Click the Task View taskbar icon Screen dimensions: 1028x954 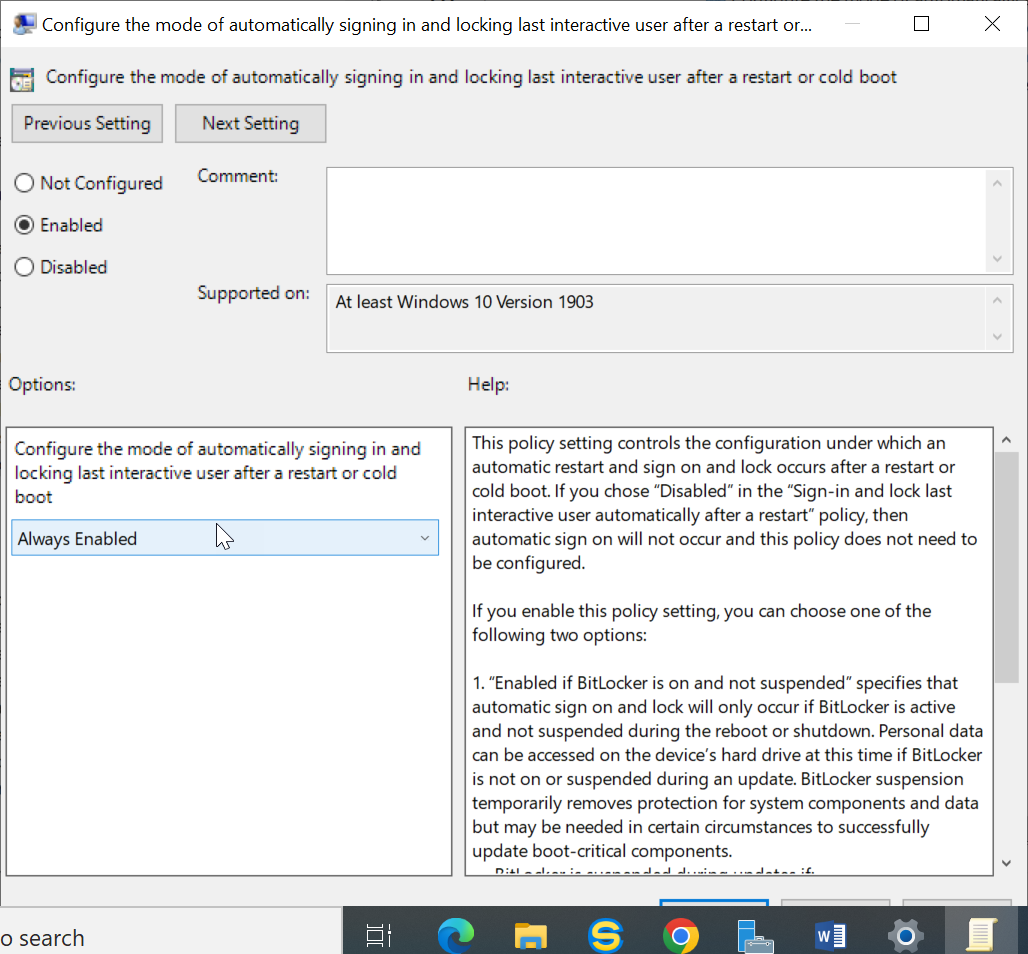(x=379, y=936)
